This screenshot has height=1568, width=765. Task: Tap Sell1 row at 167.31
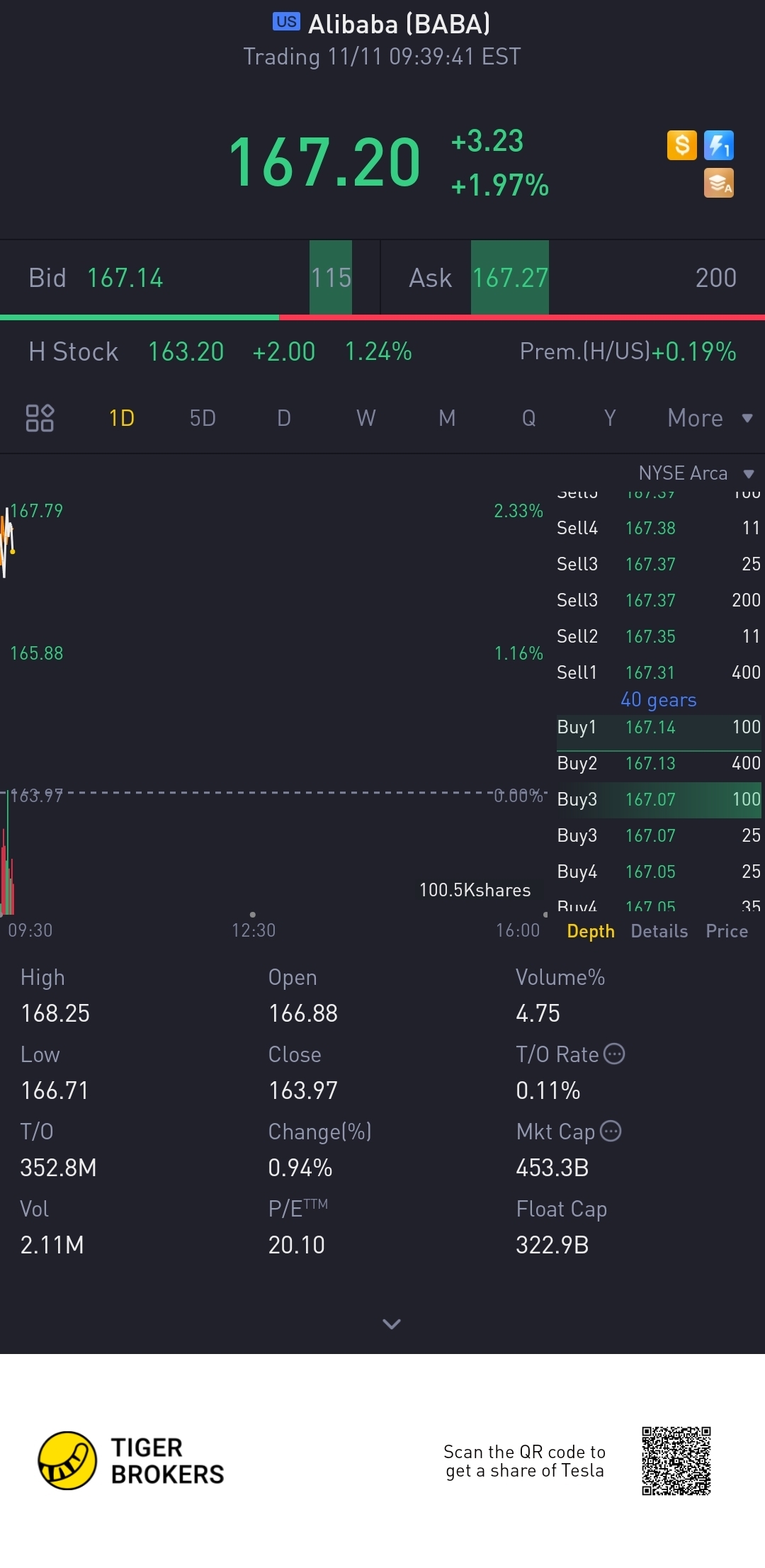[x=659, y=672]
